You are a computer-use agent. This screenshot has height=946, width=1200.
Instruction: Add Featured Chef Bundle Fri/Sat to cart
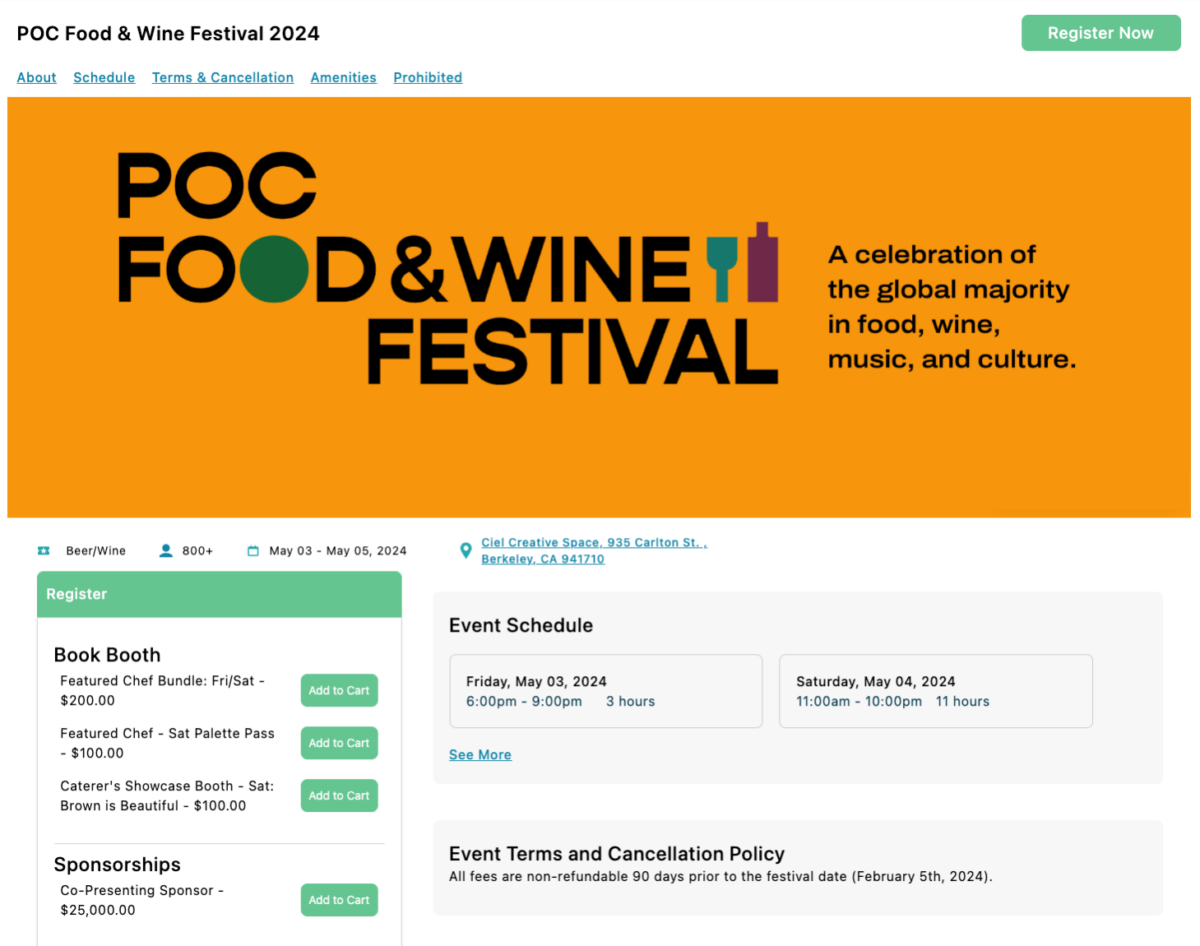click(x=339, y=691)
